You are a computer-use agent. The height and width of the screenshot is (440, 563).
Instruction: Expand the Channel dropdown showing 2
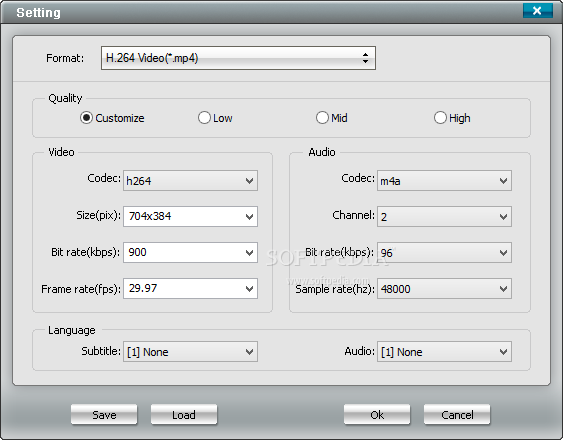tap(444, 216)
